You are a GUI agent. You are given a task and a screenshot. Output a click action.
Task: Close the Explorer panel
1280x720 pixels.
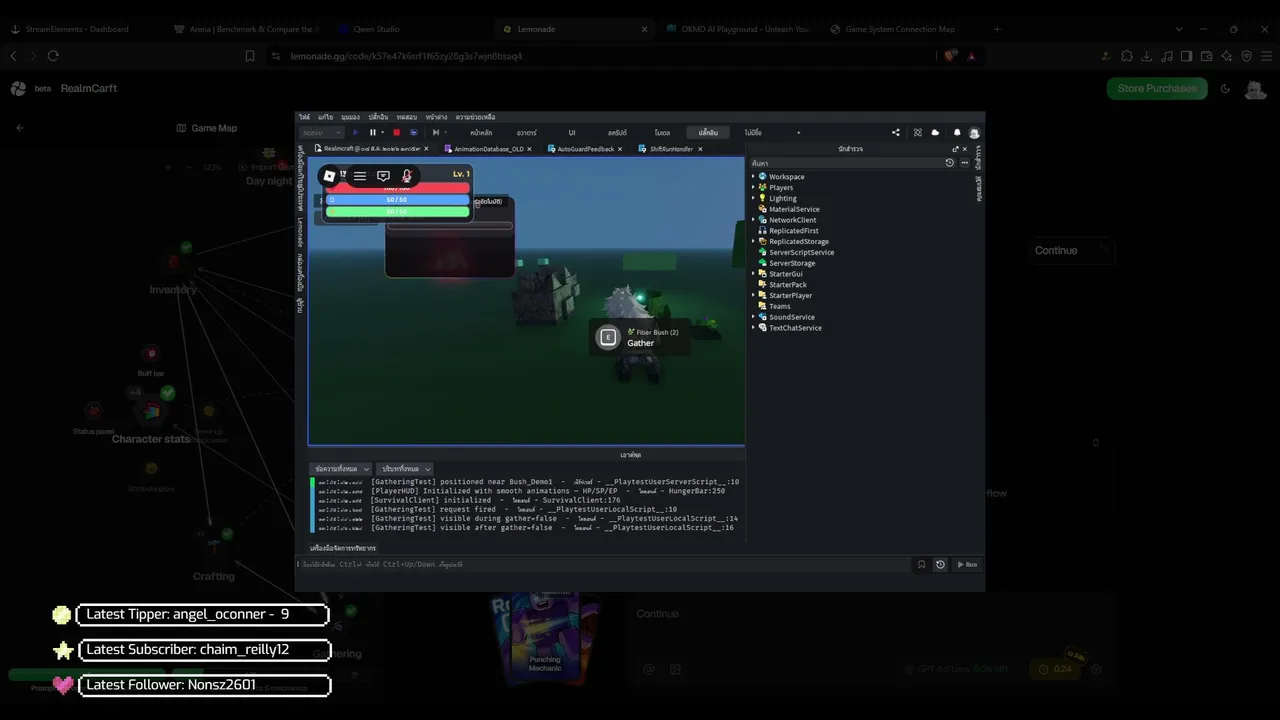pos(965,149)
